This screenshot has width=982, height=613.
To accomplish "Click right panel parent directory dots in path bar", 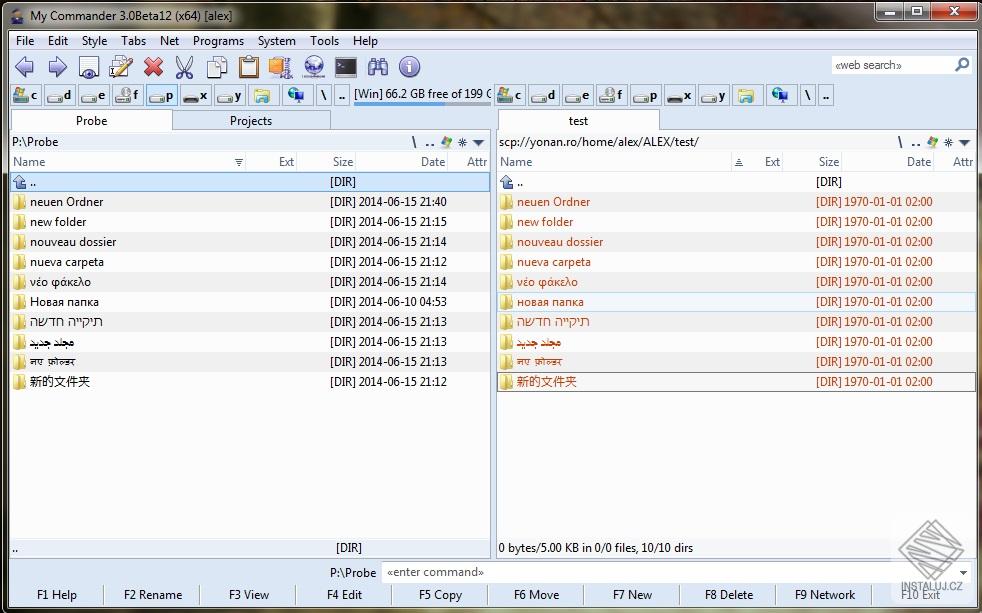I will coord(916,142).
